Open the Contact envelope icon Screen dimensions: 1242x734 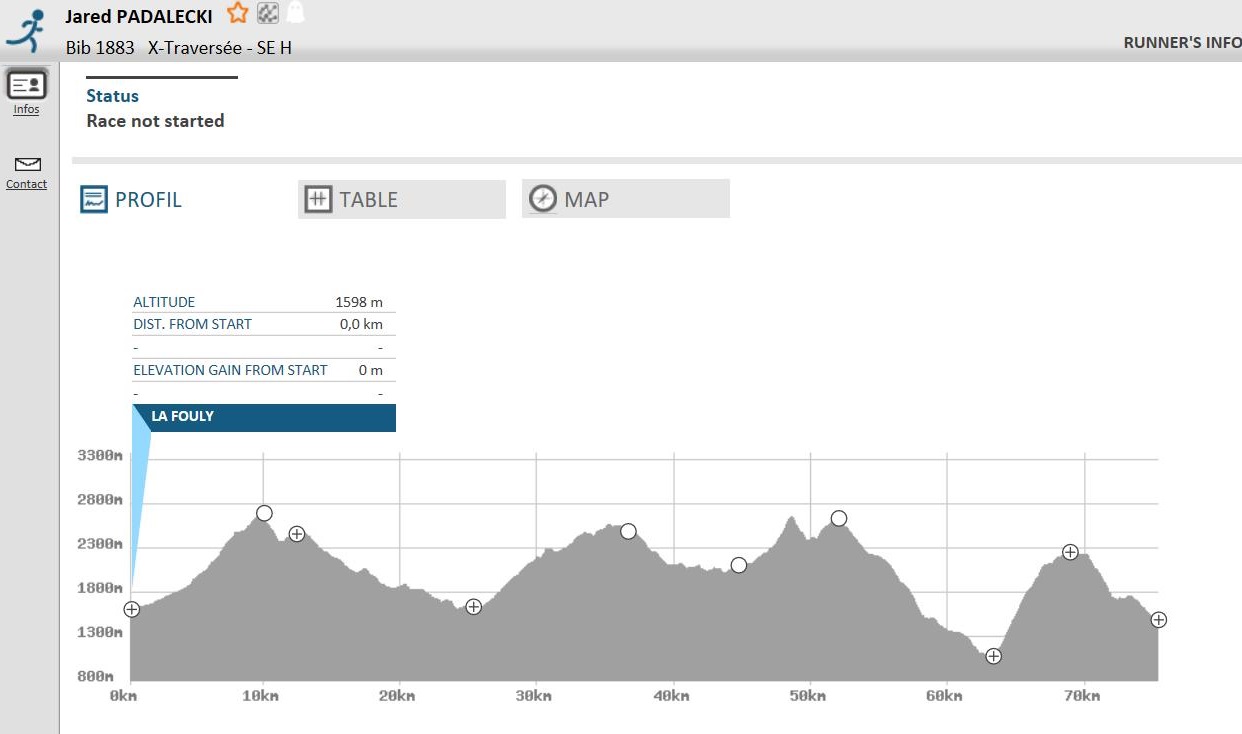click(27, 165)
